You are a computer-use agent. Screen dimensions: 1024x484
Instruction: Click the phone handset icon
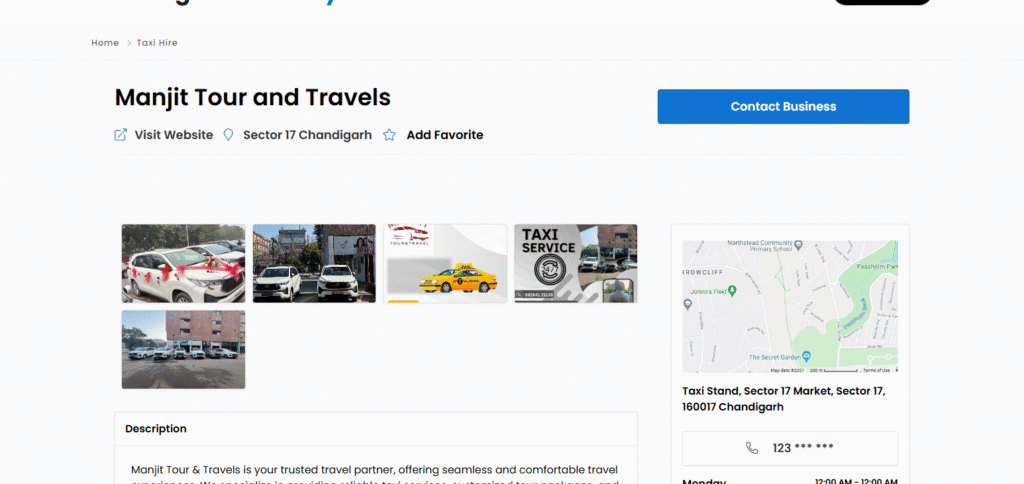click(752, 448)
